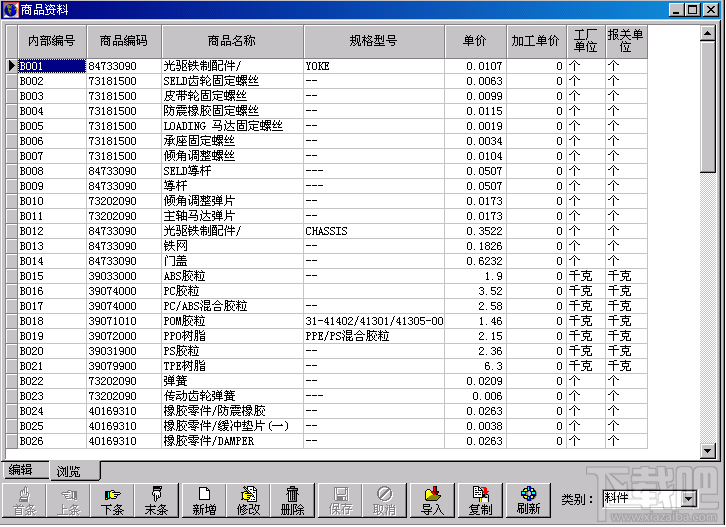Viewport: 726px width, 527px height.
Task: Edit current record with 修改
Action: [248, 501]
